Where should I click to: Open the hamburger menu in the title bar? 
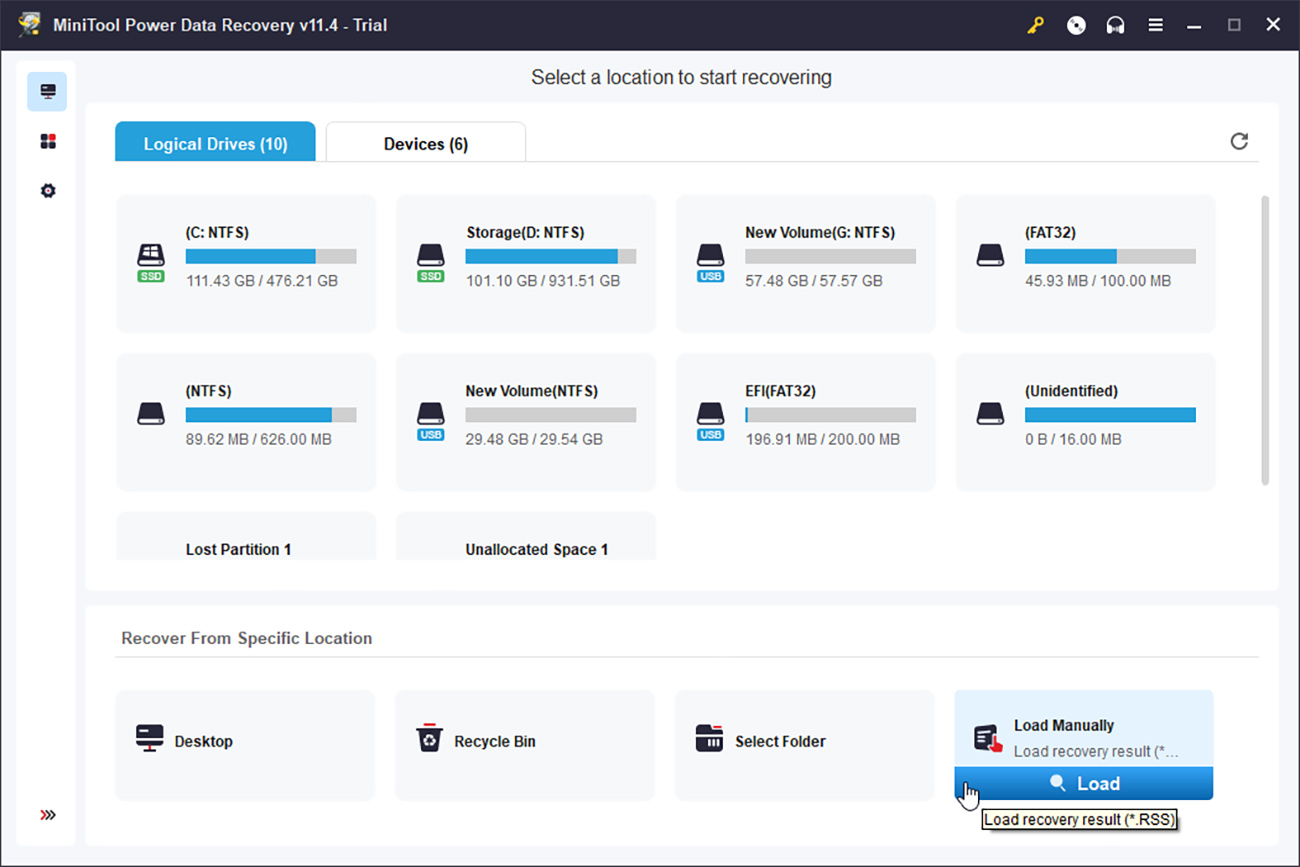[x=1155, y=25]
